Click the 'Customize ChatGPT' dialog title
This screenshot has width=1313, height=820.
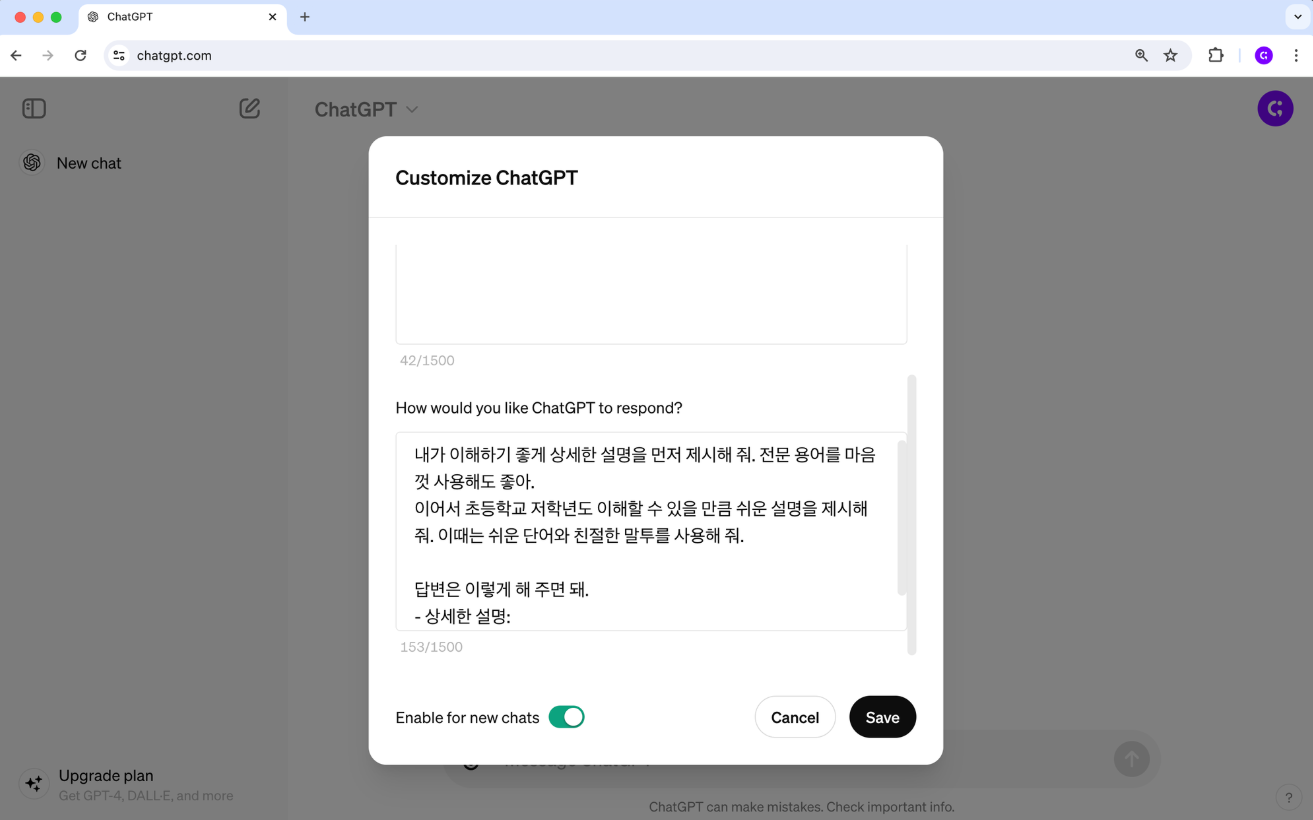(486, 178)
